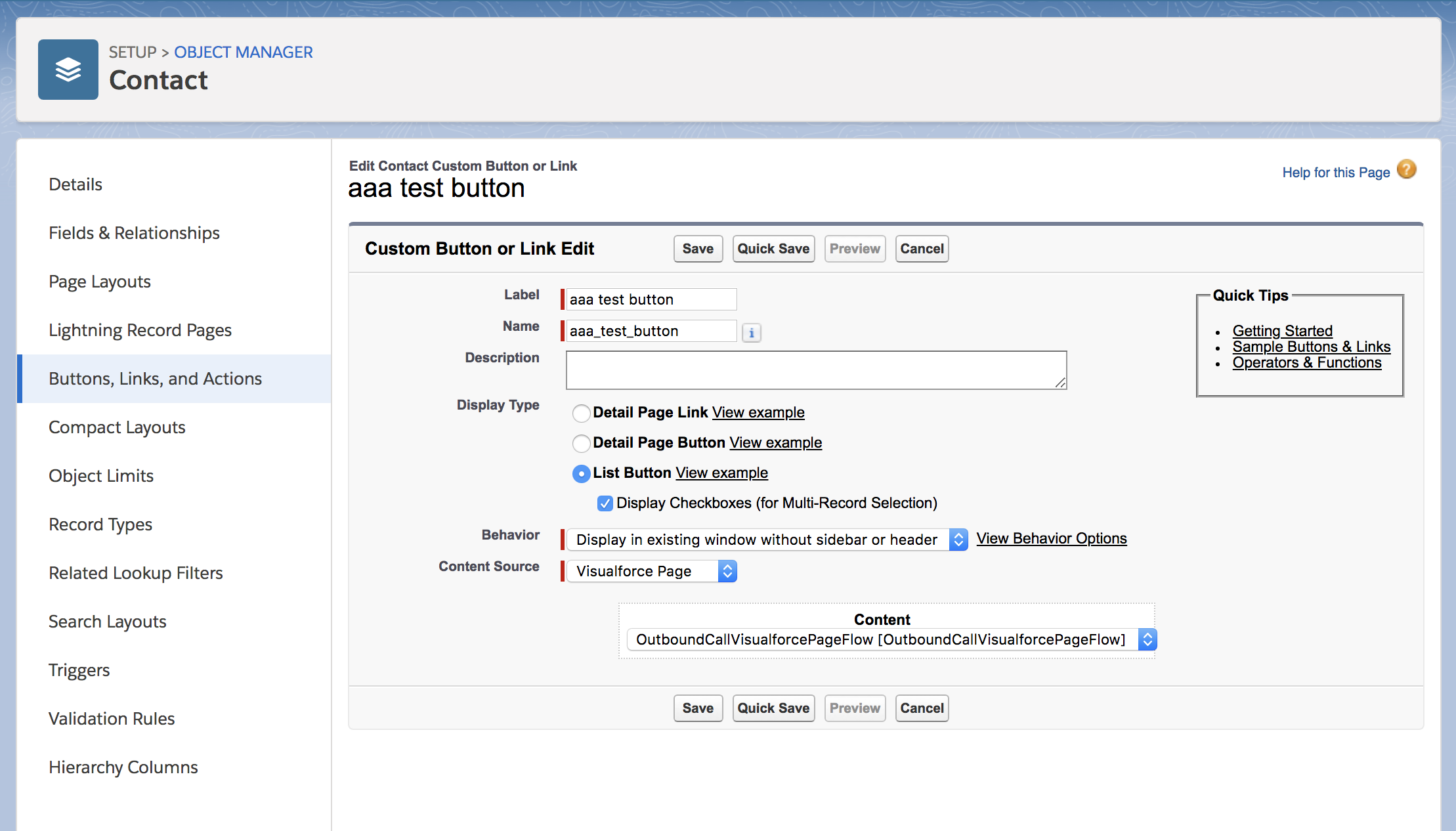Navigate to Validation Rules section
This screenshot has height=831, width=1456.
click(112, 719)
